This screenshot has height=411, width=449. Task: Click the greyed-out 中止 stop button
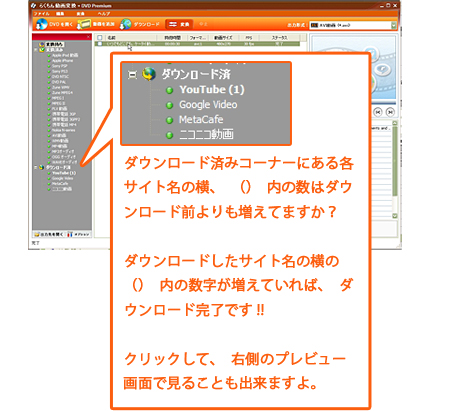click(x=203, y=24)
